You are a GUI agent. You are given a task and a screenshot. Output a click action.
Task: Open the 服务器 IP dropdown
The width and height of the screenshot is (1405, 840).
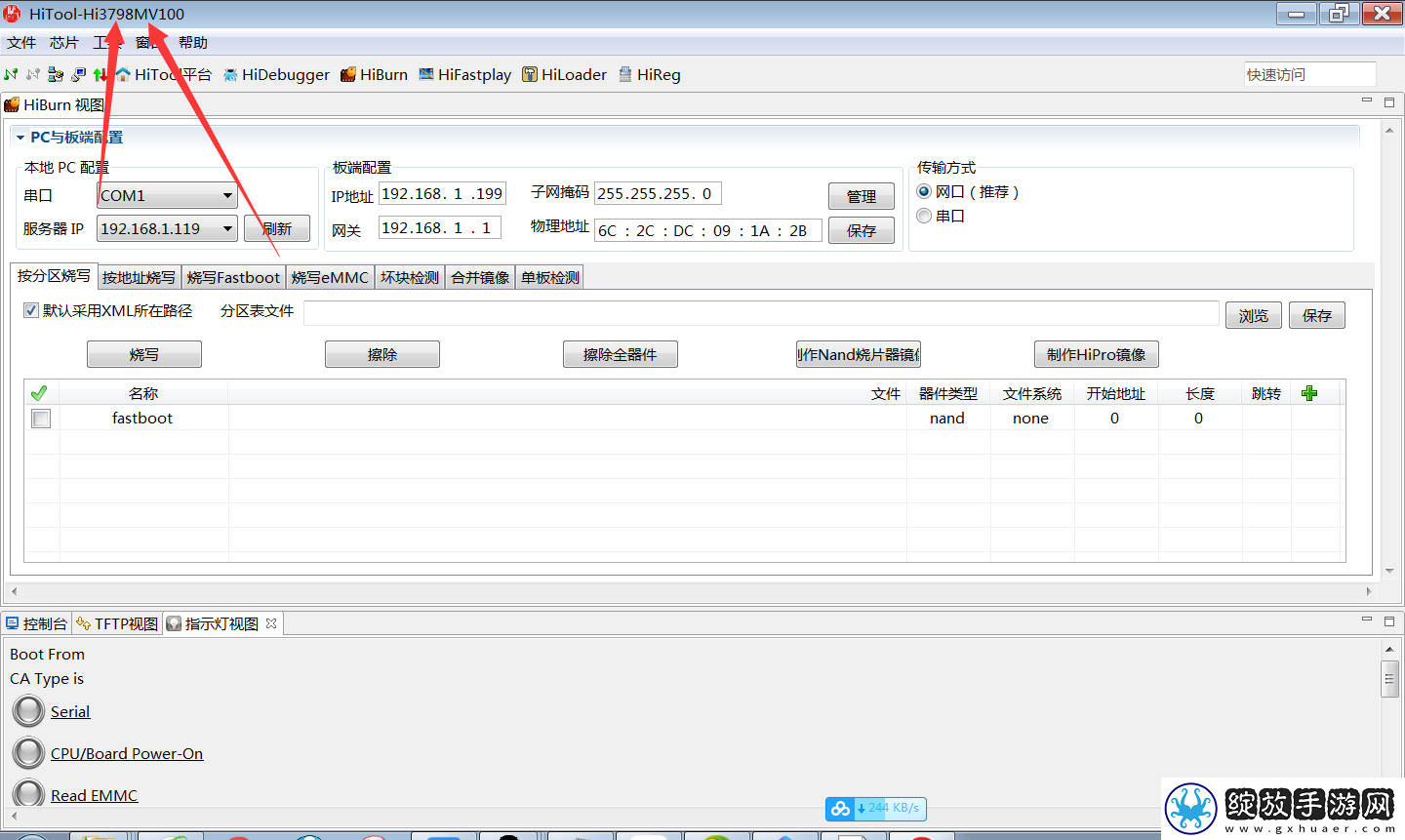tap(167, 228)
